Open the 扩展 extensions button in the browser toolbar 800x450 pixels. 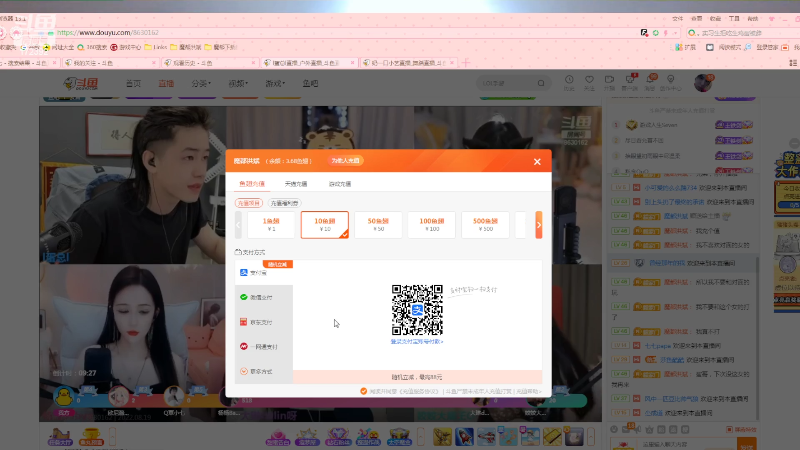pos(686,47)
